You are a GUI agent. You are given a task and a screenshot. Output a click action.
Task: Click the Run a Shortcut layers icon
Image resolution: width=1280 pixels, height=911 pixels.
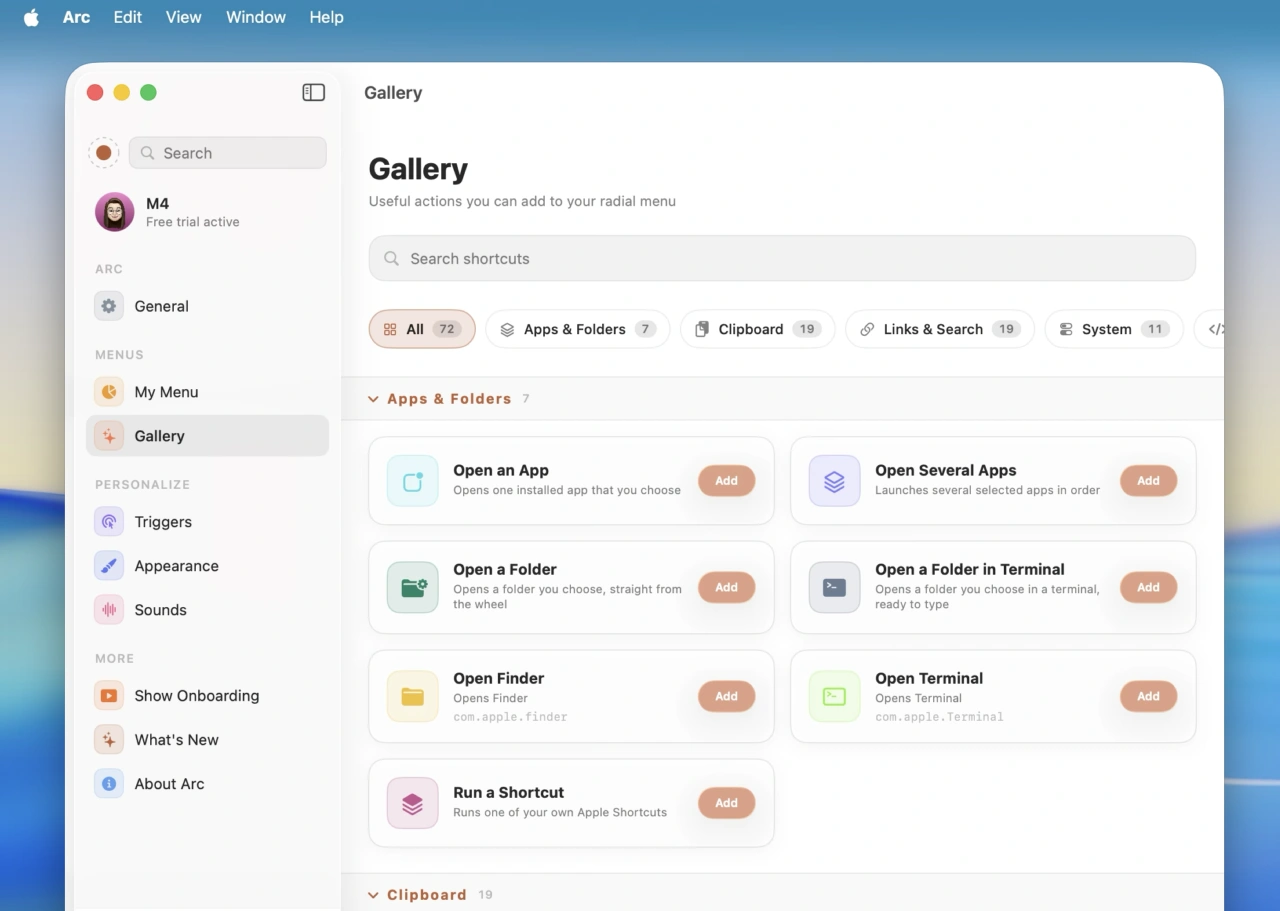(x=413, y=803)
